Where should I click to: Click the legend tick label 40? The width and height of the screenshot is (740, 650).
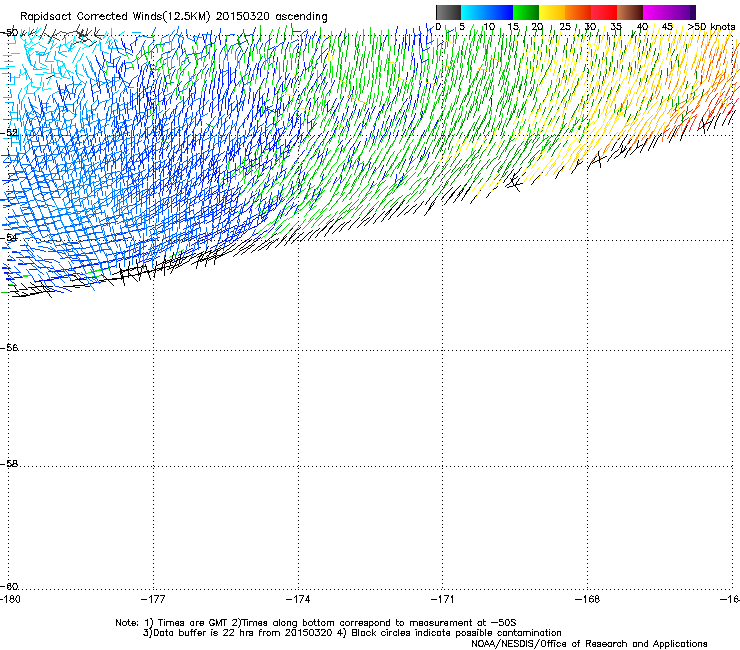[642, 27]
